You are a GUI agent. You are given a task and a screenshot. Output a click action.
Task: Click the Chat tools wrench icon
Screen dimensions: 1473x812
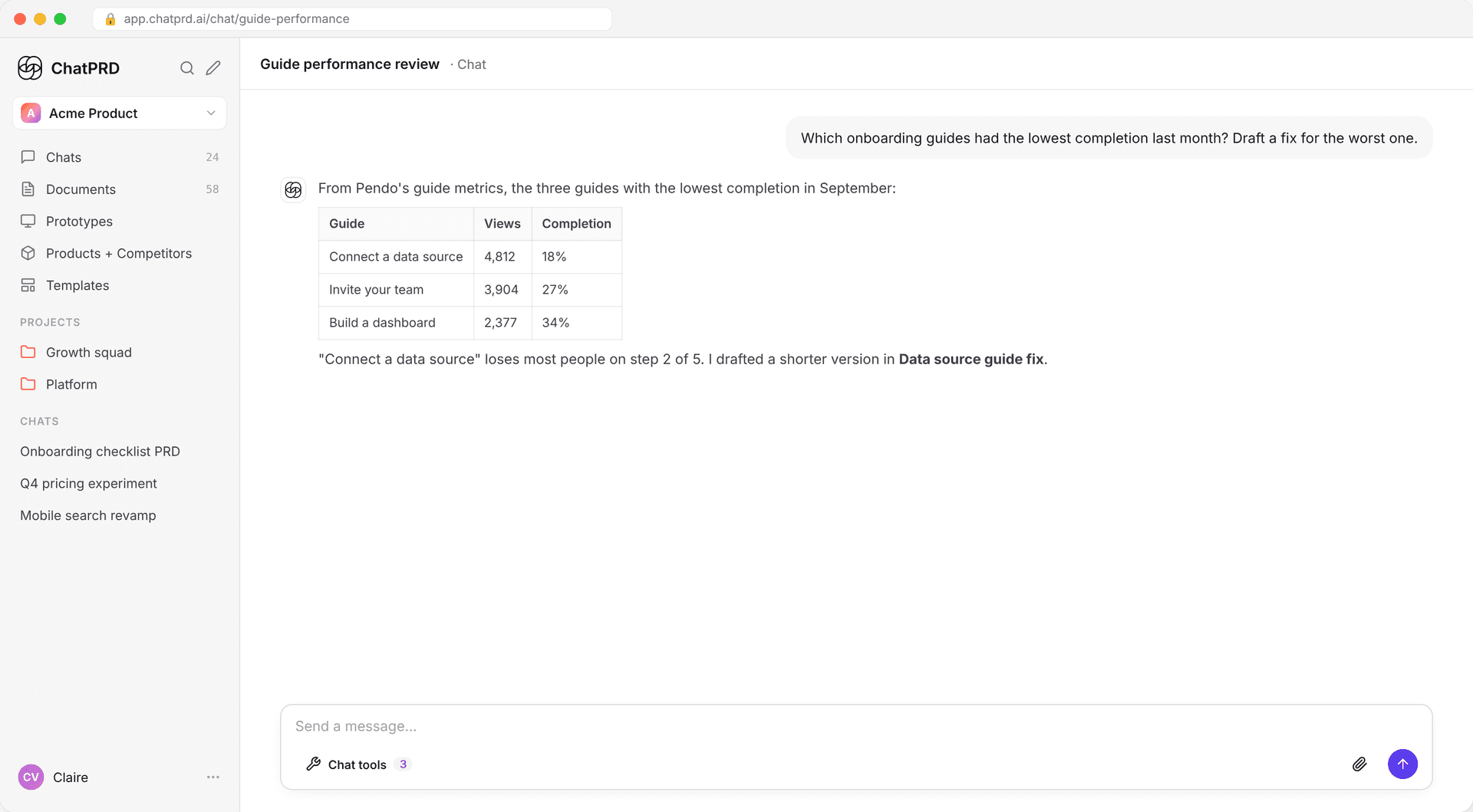[313, 764]
